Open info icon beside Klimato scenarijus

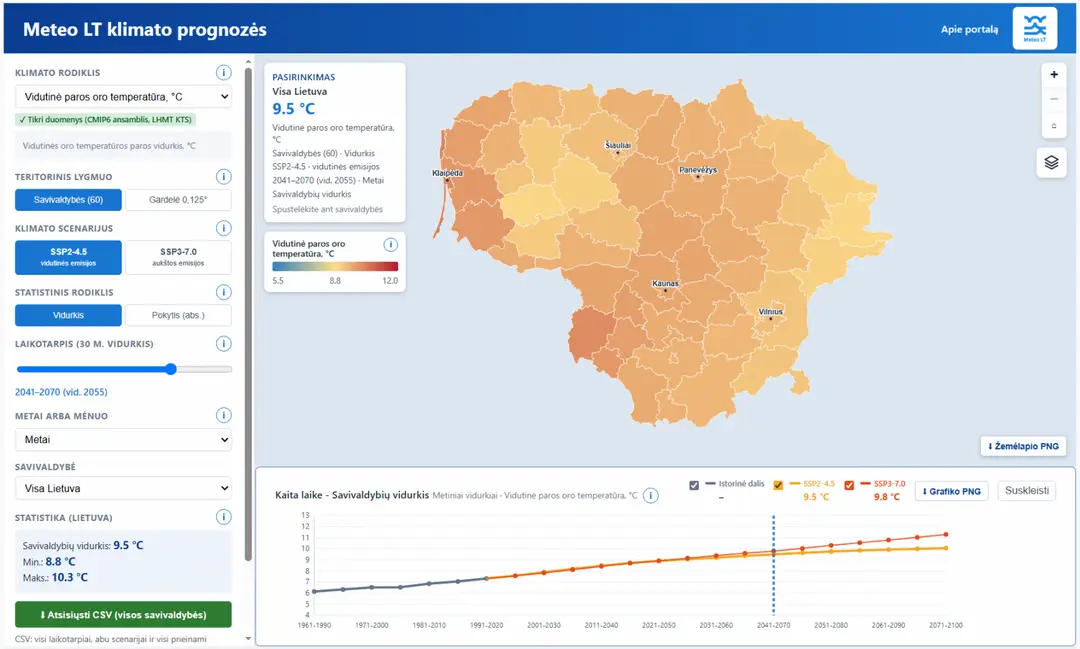[223, 228]
